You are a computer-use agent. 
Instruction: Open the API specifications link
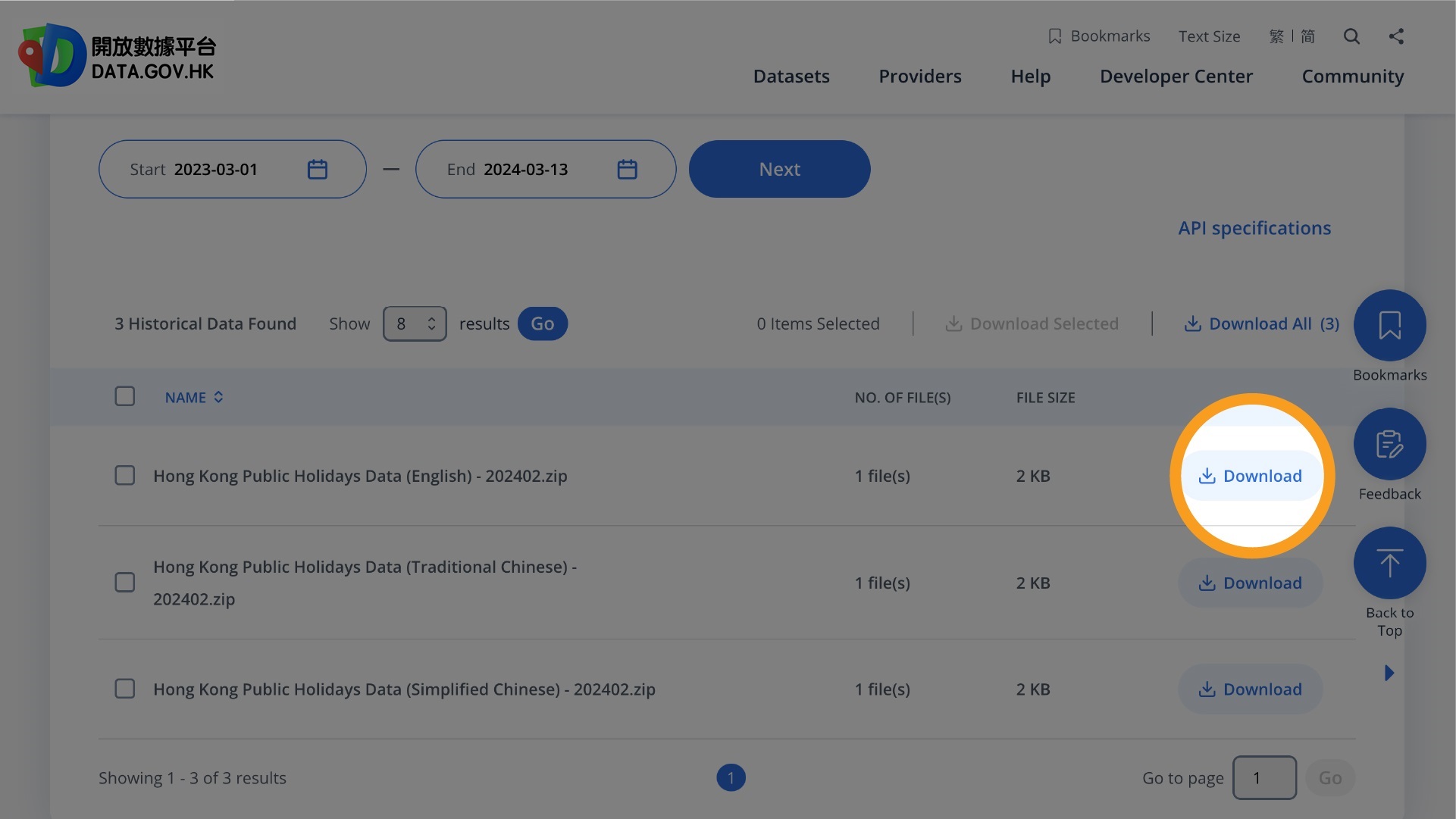point(1254,227)
